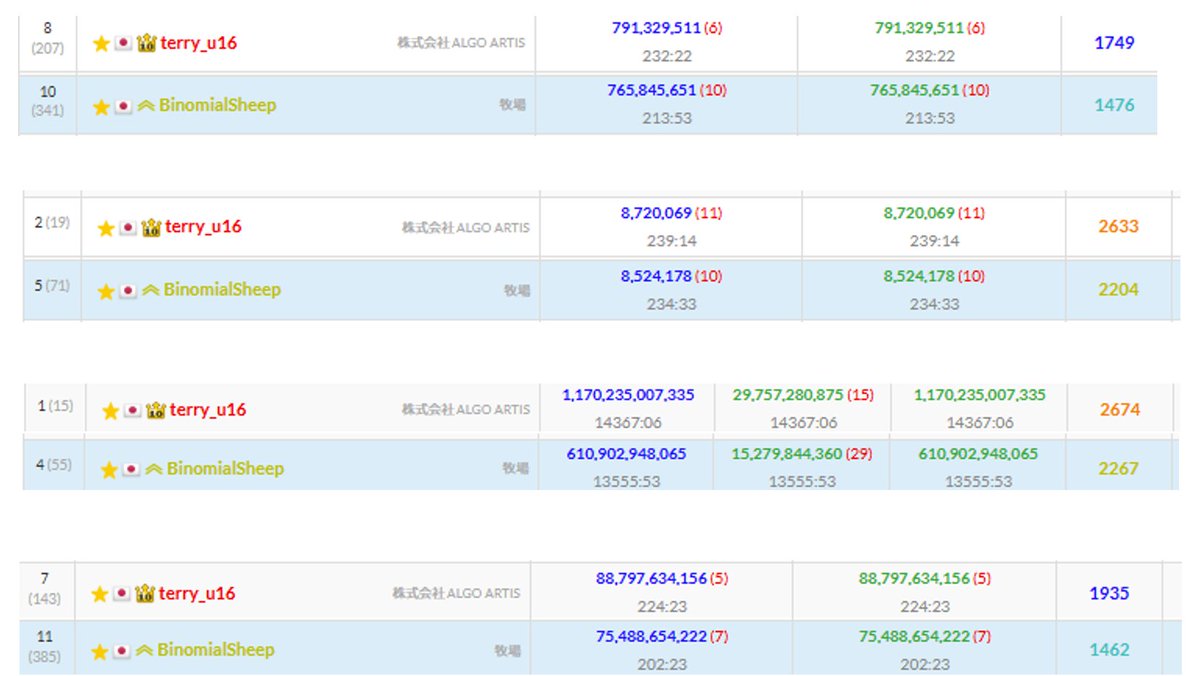
Task: Click Japan flag in terry_u16's rank 2 (19) row
Action: click(128, 227)
